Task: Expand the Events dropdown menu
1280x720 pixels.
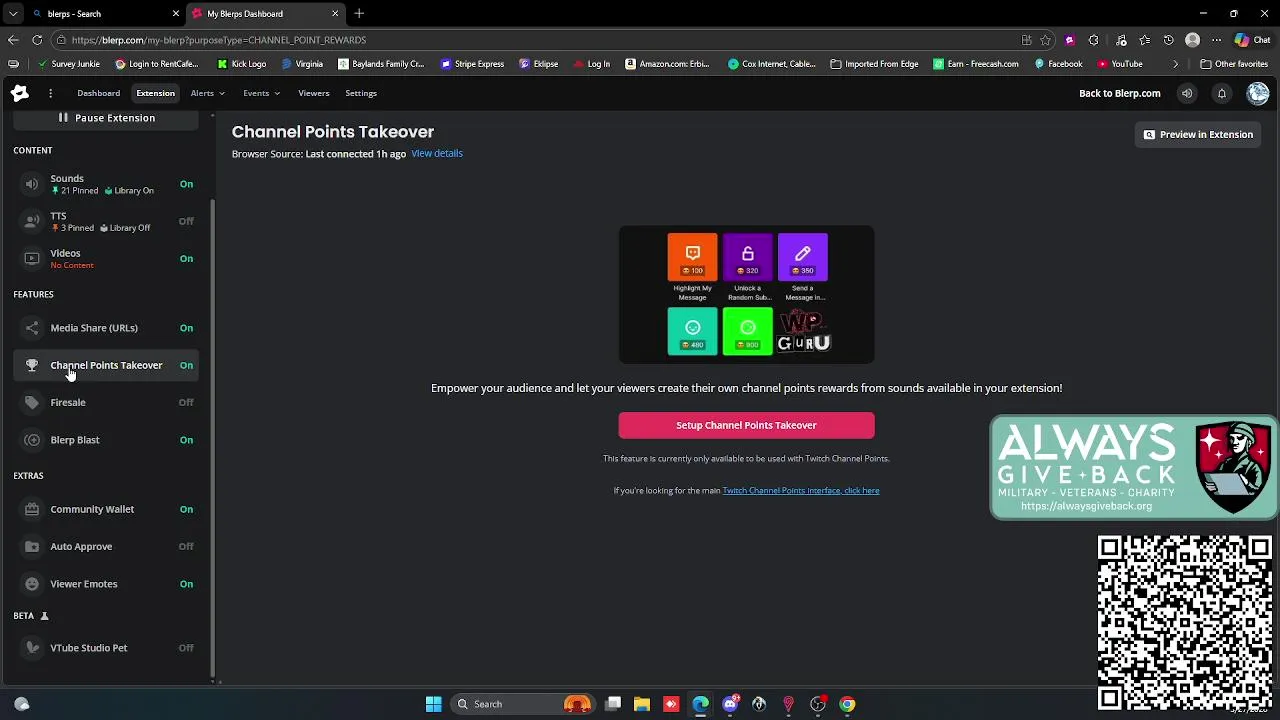Action: [x=261, y=93]
